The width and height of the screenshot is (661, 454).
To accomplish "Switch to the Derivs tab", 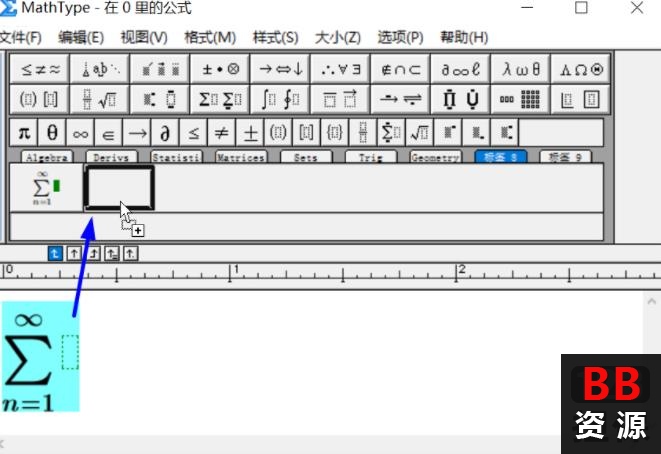I will point(111,157).
